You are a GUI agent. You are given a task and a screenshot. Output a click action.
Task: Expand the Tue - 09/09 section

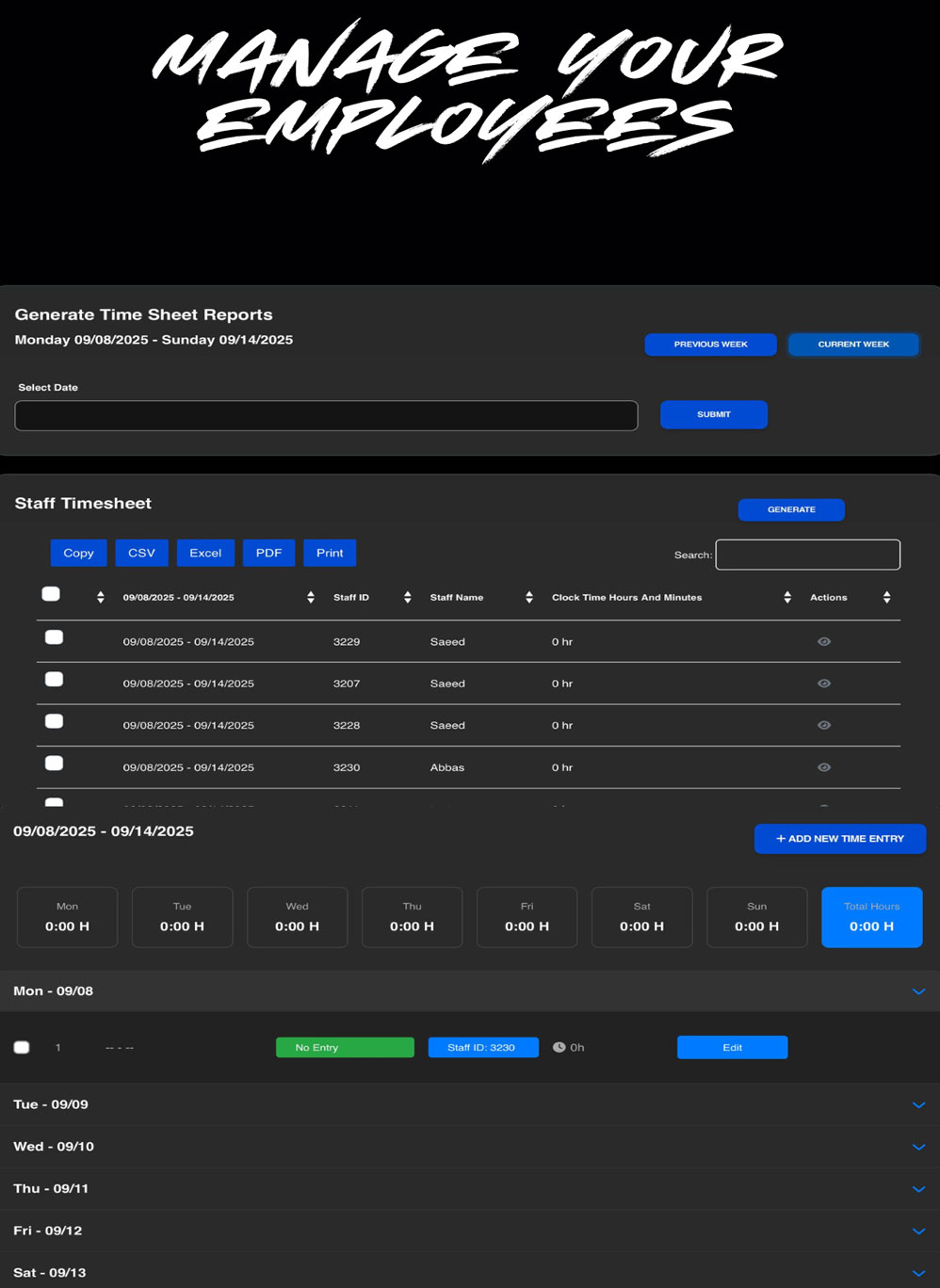(x=918, y=1104)
